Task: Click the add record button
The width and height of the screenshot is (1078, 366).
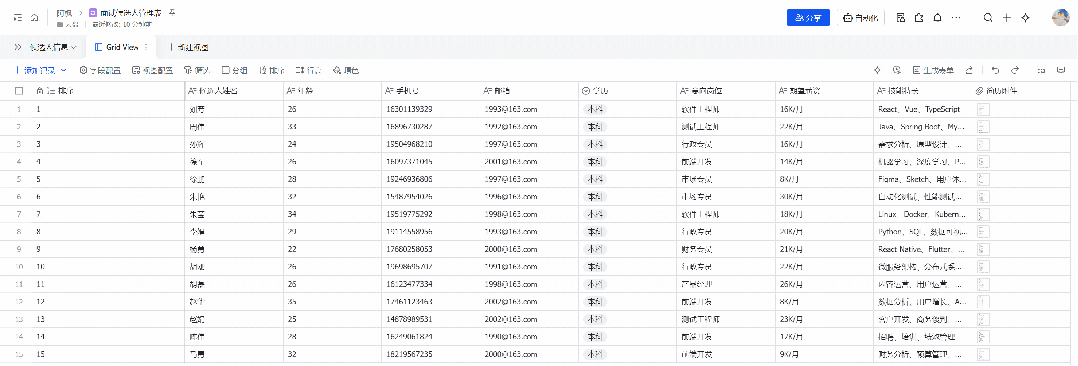Action: (36, 70)
